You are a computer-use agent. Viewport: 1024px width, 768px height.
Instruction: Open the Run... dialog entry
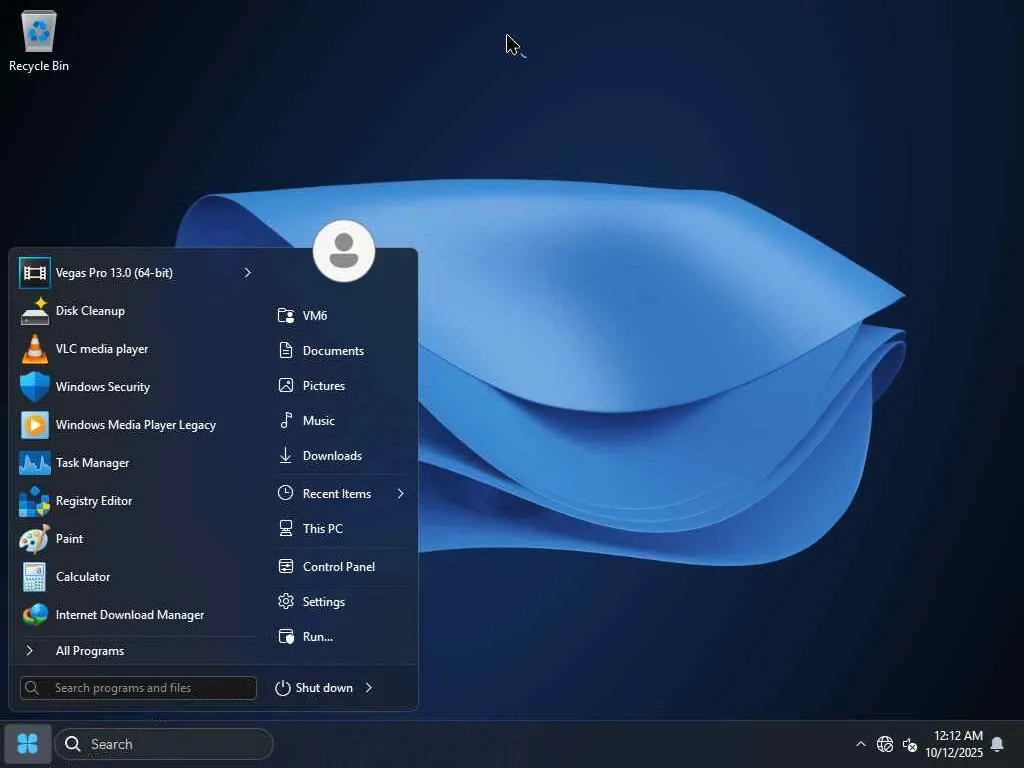(340, 637)
